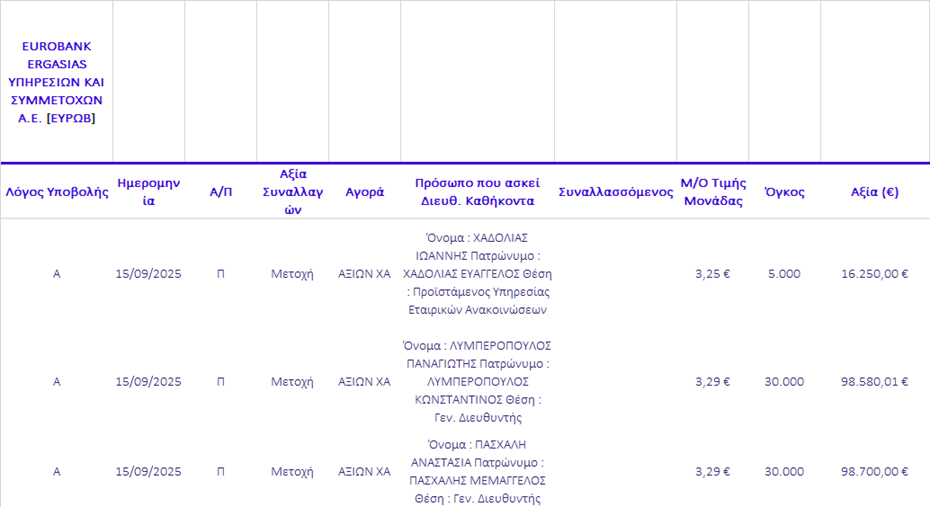The width and height of the screenshot is (930, 507).
Task: Click the Π cell in the ΧΑΔΟΛΙΑΣ row
Action: (x=221, y=274)
